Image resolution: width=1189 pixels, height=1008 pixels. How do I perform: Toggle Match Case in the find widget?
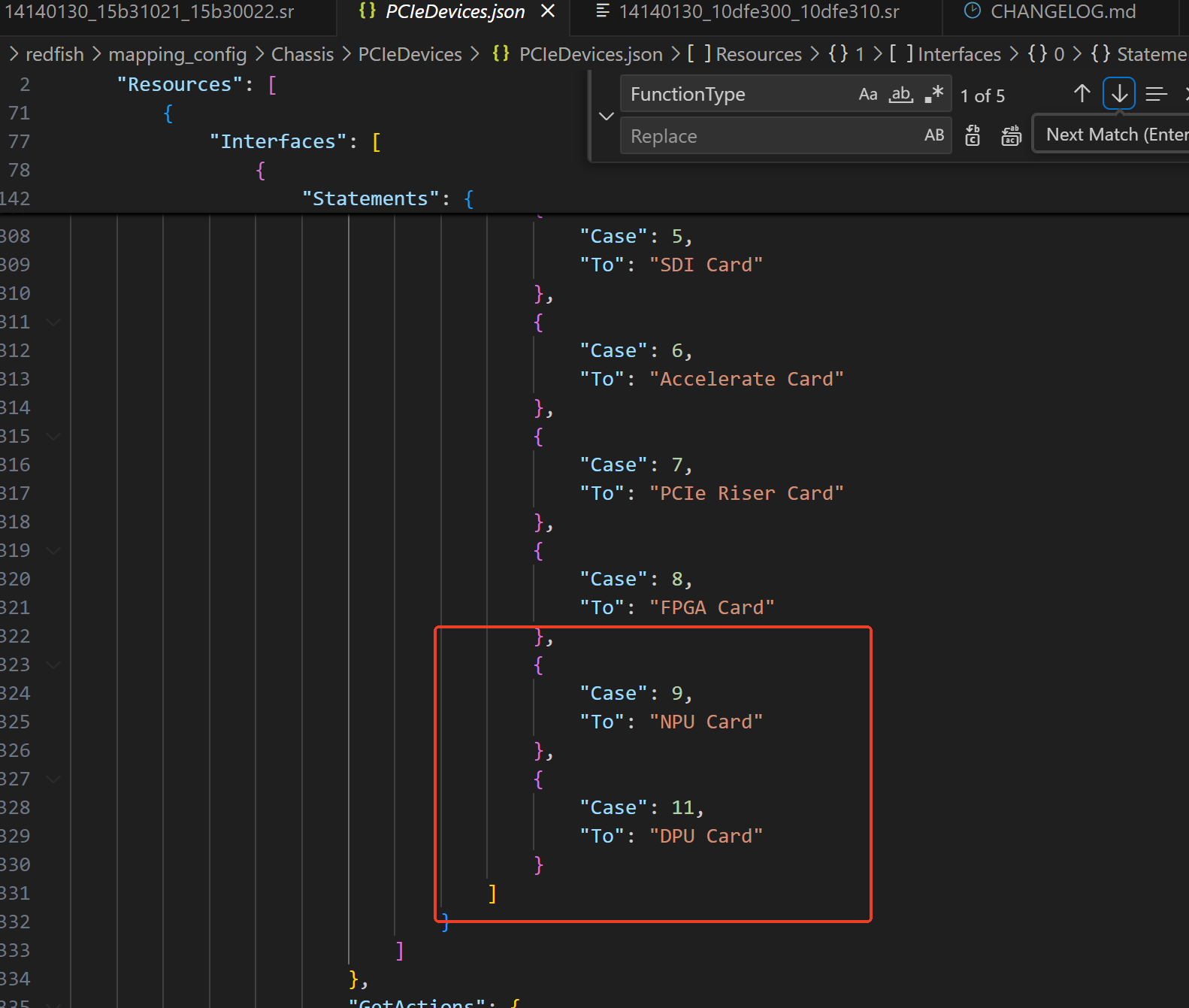click(868, 94)
